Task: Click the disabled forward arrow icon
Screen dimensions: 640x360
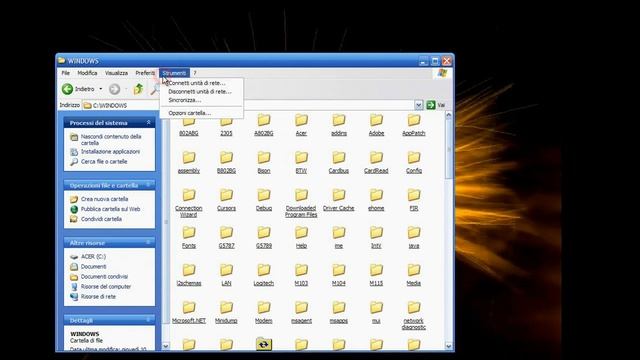Action: pyautogui.click(x=114, y=89)
